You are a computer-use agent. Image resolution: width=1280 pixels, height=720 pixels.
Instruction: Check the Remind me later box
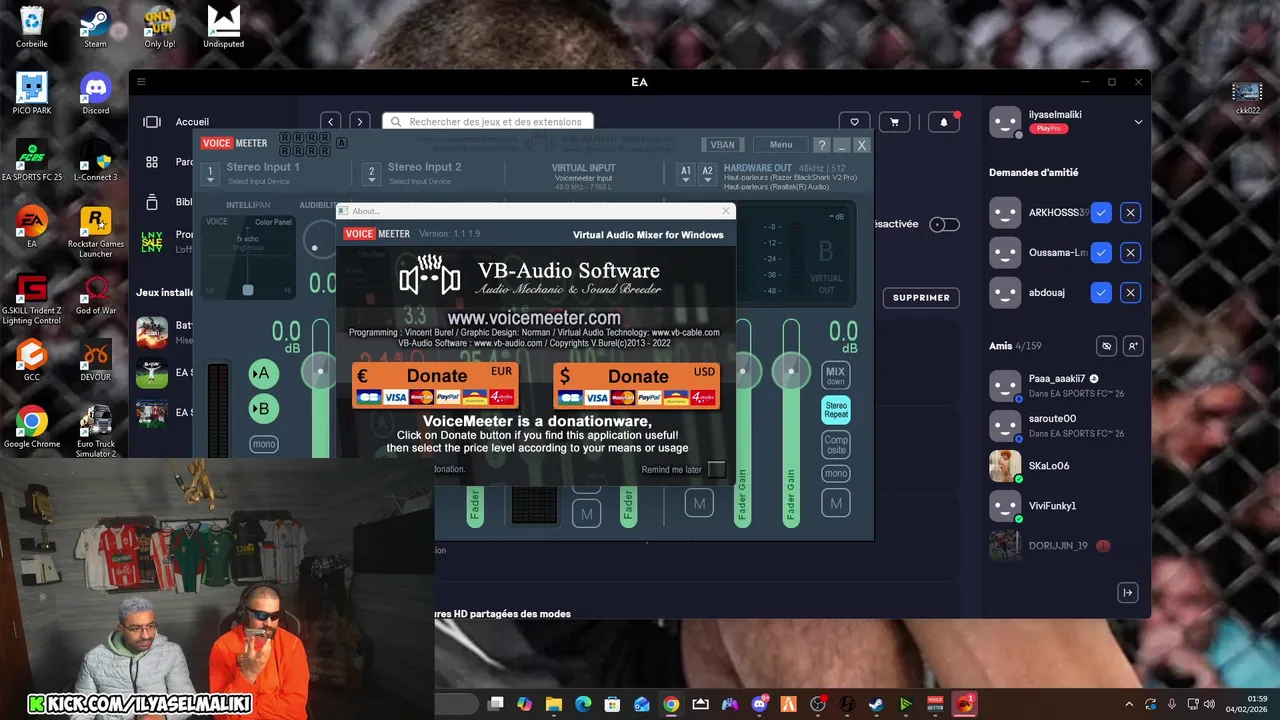pyautogui.click(x=717, y=470)
